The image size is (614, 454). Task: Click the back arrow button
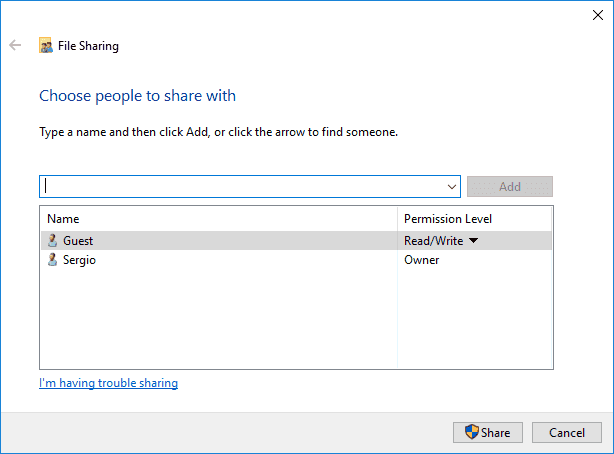15,45
